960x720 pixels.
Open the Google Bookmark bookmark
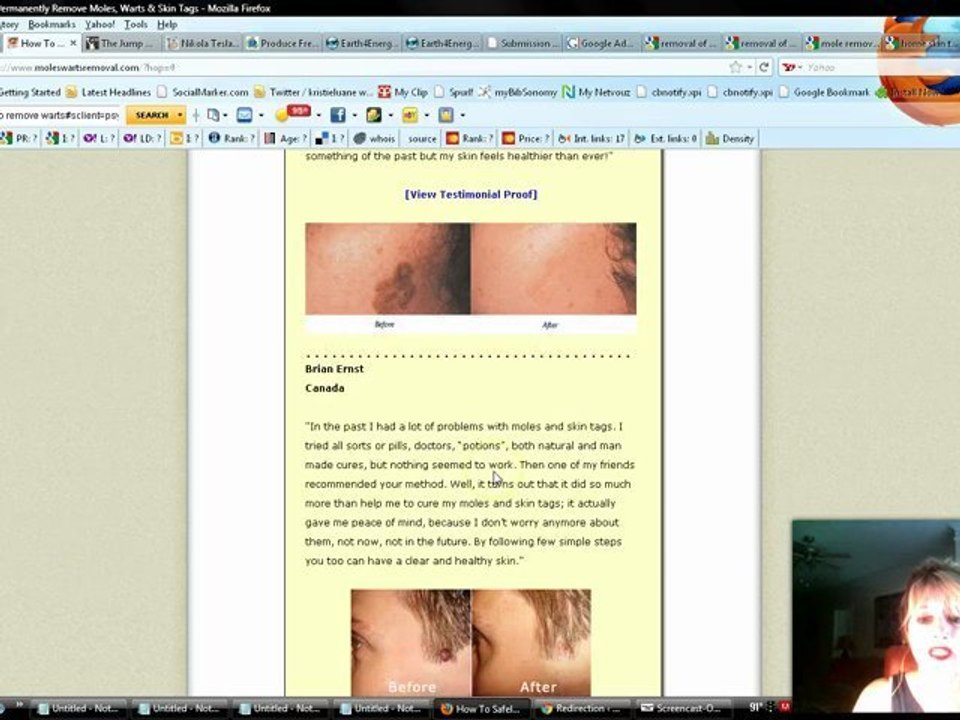click(824, 92)
